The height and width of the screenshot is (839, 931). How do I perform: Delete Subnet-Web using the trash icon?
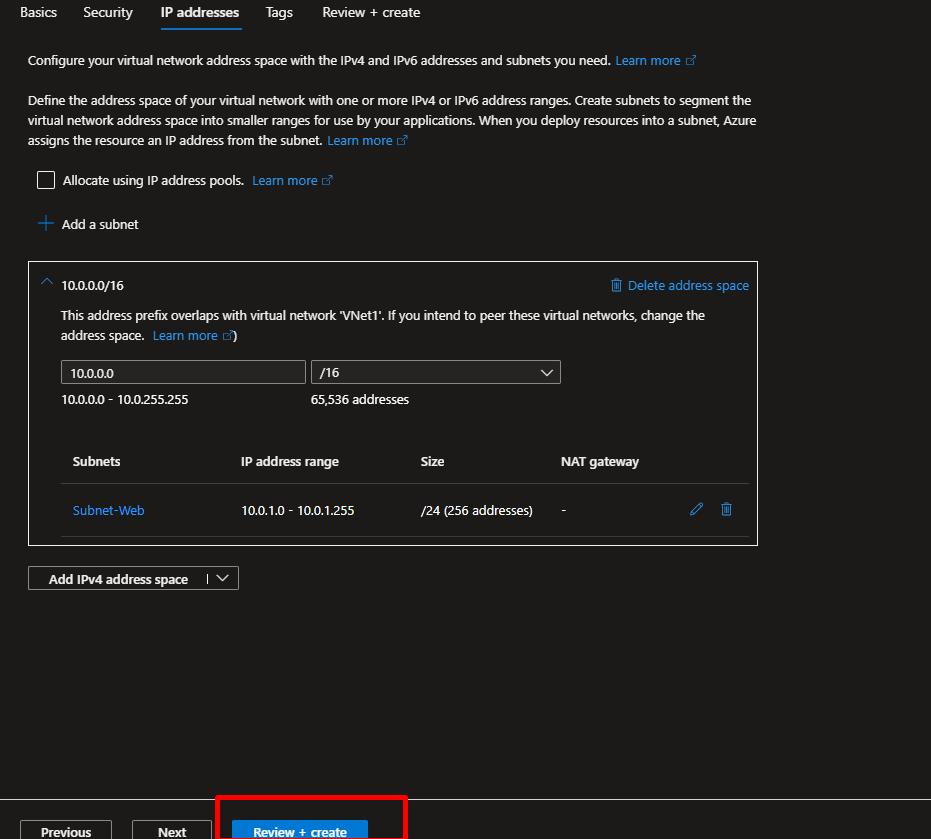coord(727,510)
